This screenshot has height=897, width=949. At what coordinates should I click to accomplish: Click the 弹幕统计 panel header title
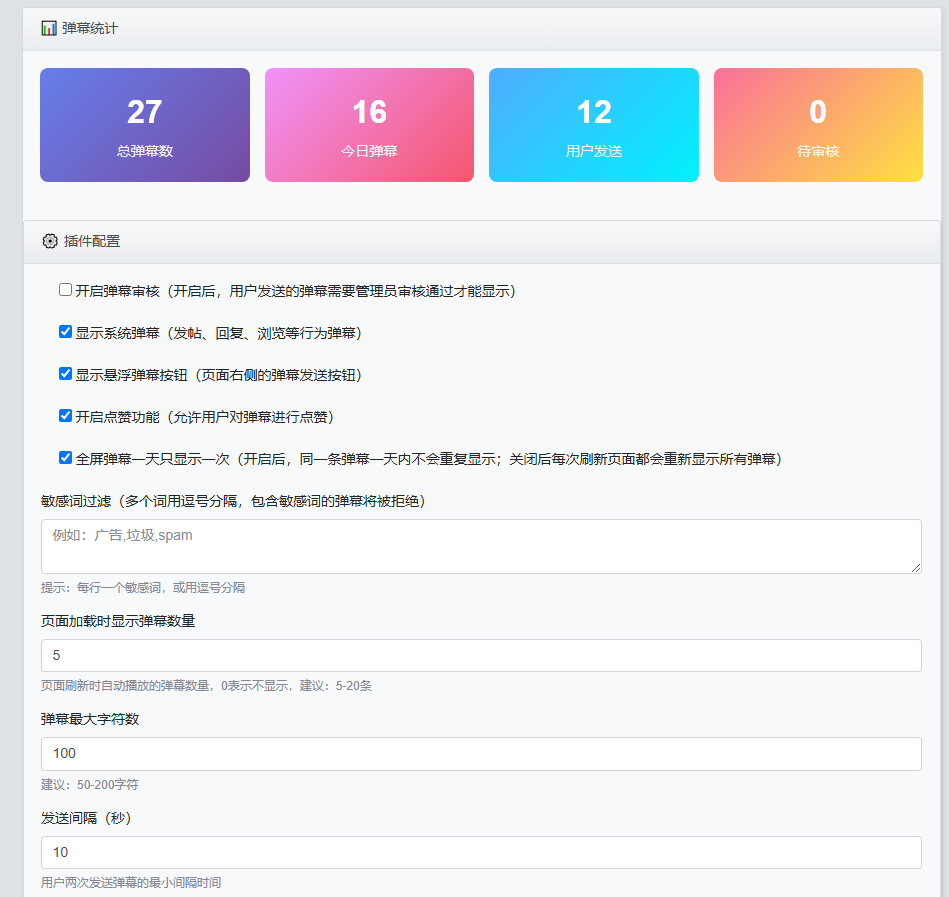pyautogui.click(x=90, y=28)
